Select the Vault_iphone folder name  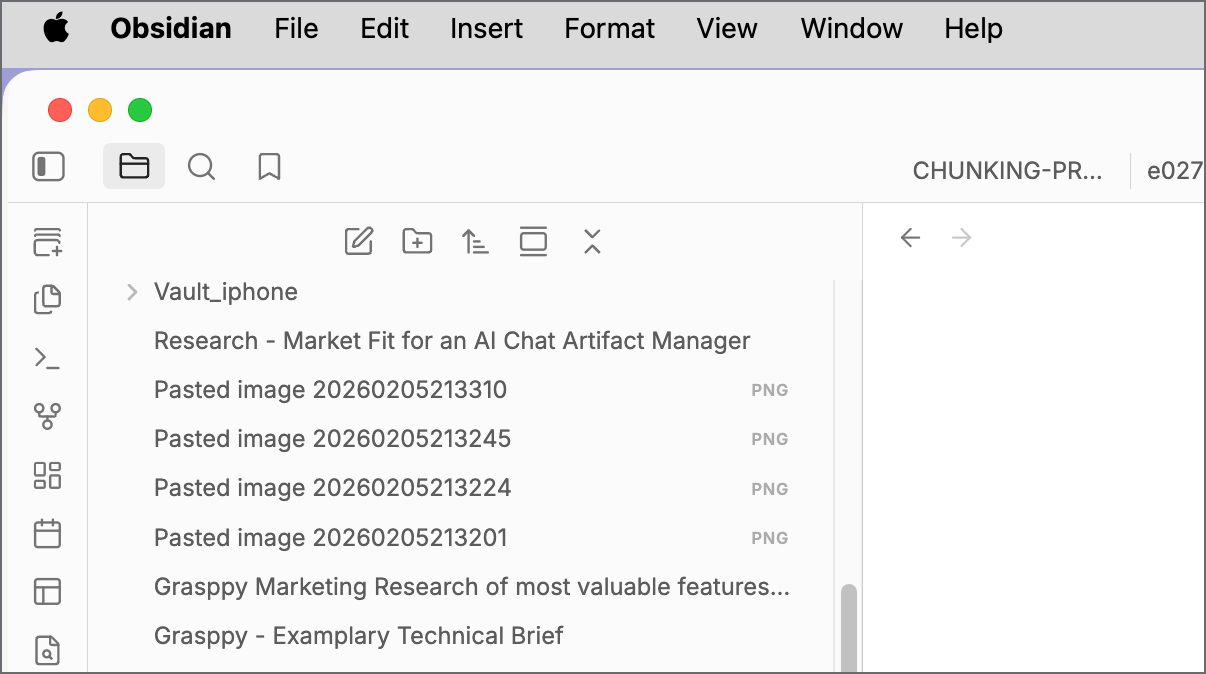pos(226,292)
